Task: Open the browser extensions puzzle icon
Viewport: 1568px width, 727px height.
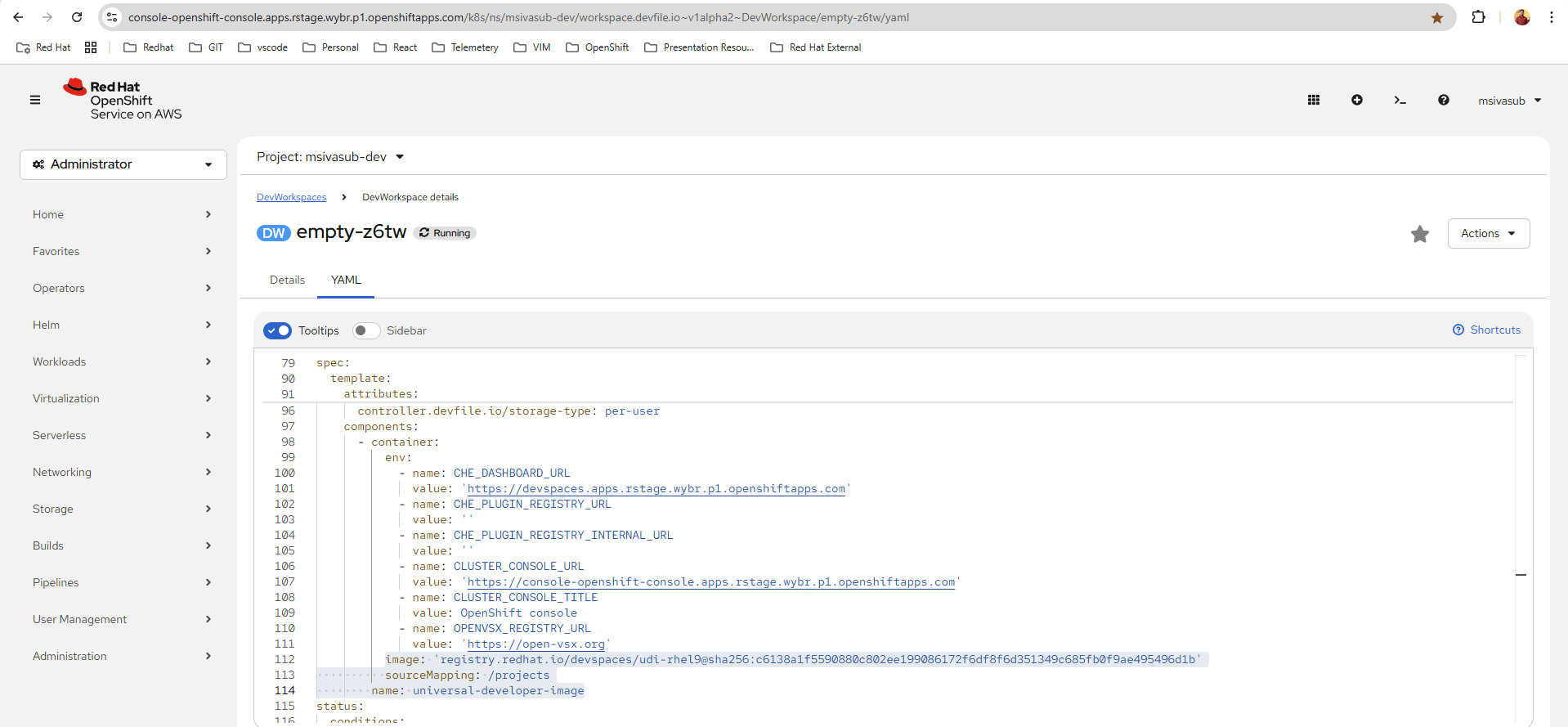Action: [x=1479, y=17]
